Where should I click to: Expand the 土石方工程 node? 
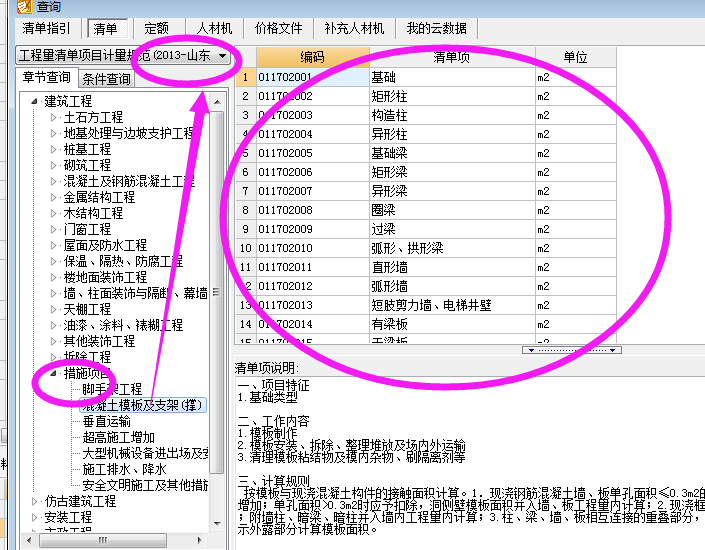(54, 118)
